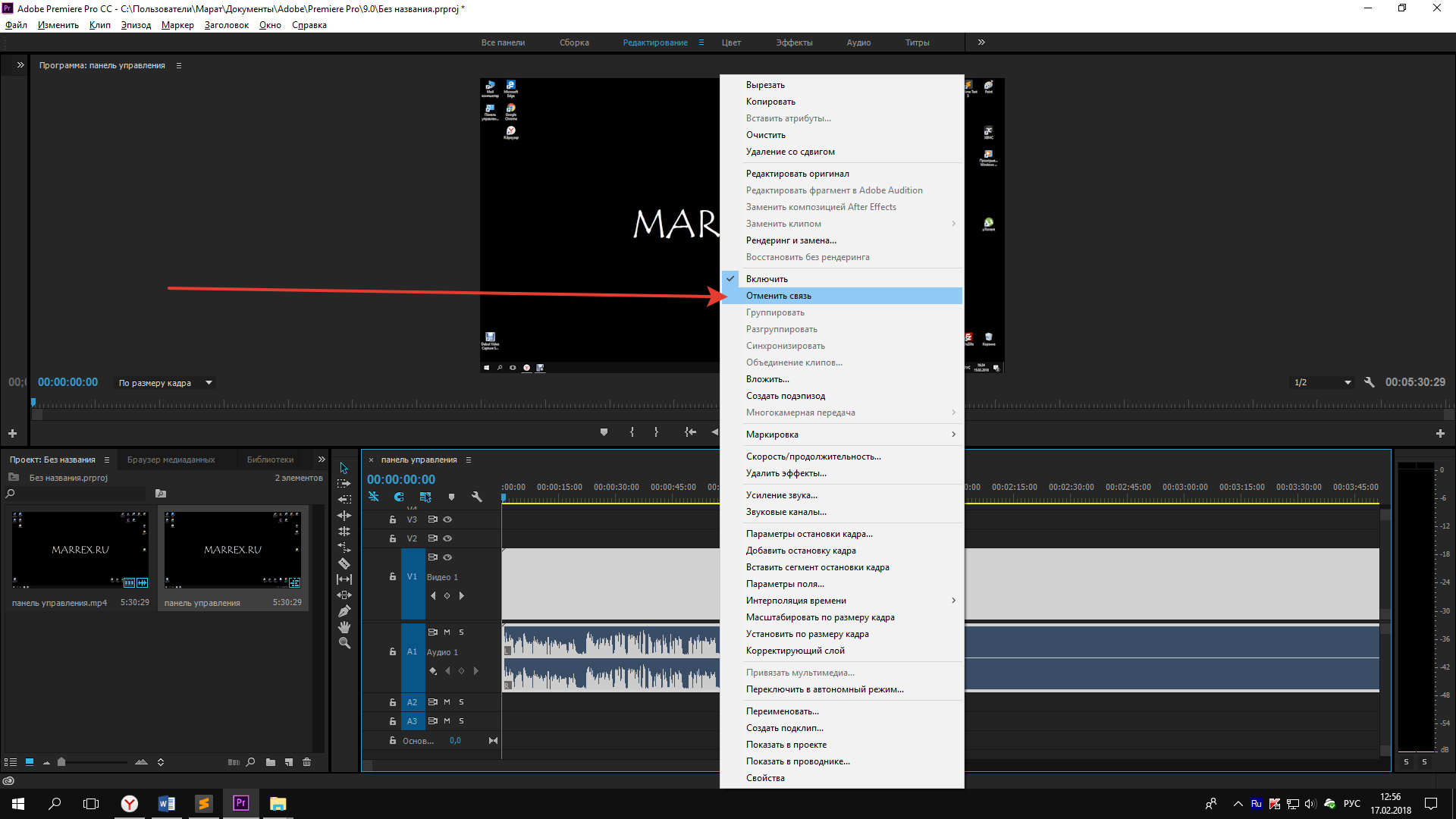The image size is (1456, 819).
Task: Click the Selection tool icon in toolbar
Action: 343,465
